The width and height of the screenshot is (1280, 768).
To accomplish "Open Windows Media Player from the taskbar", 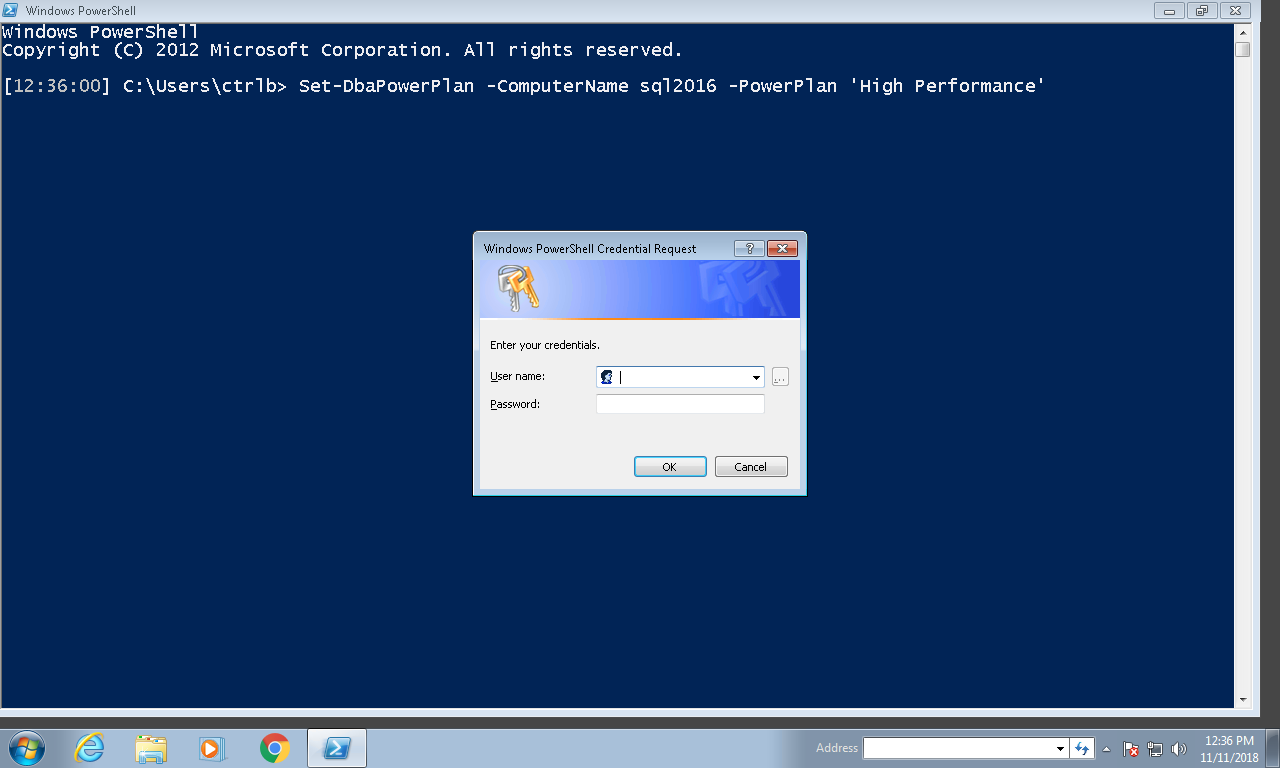I will tap(211, 747).
